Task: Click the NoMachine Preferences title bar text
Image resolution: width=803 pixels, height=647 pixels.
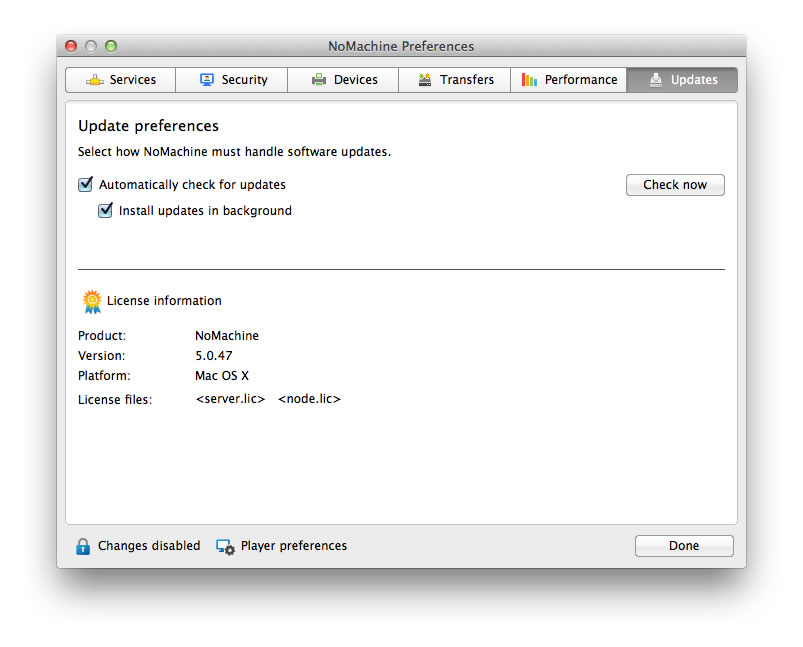Action: pos(401,46)
